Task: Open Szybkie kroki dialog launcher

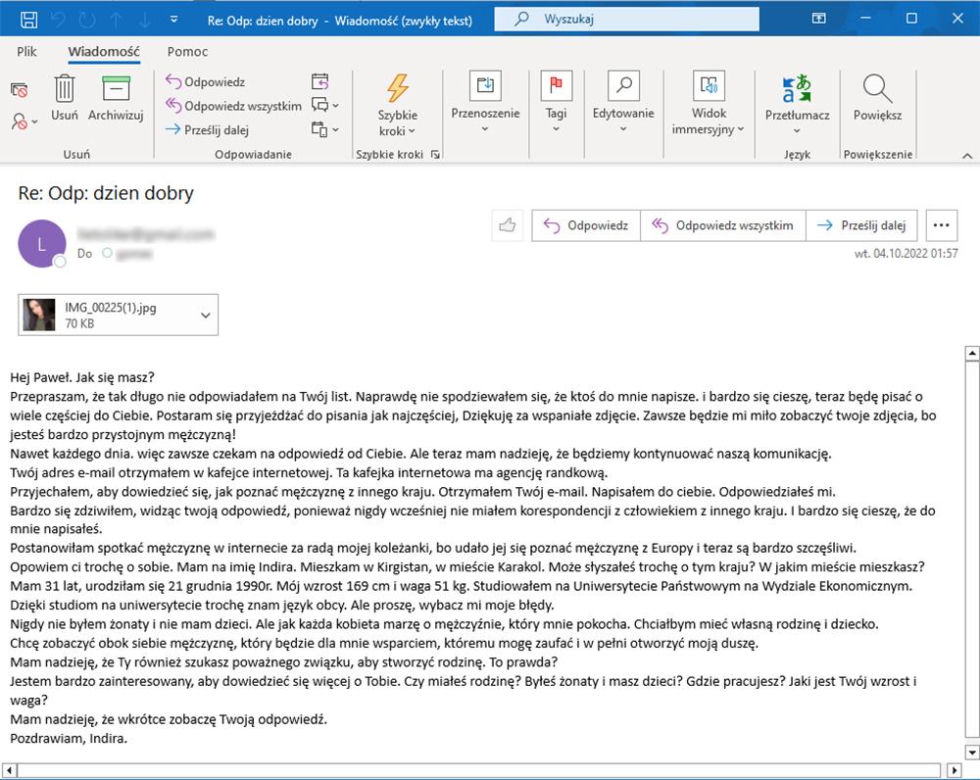Action: pyautogui.click(x=435, y=154)
